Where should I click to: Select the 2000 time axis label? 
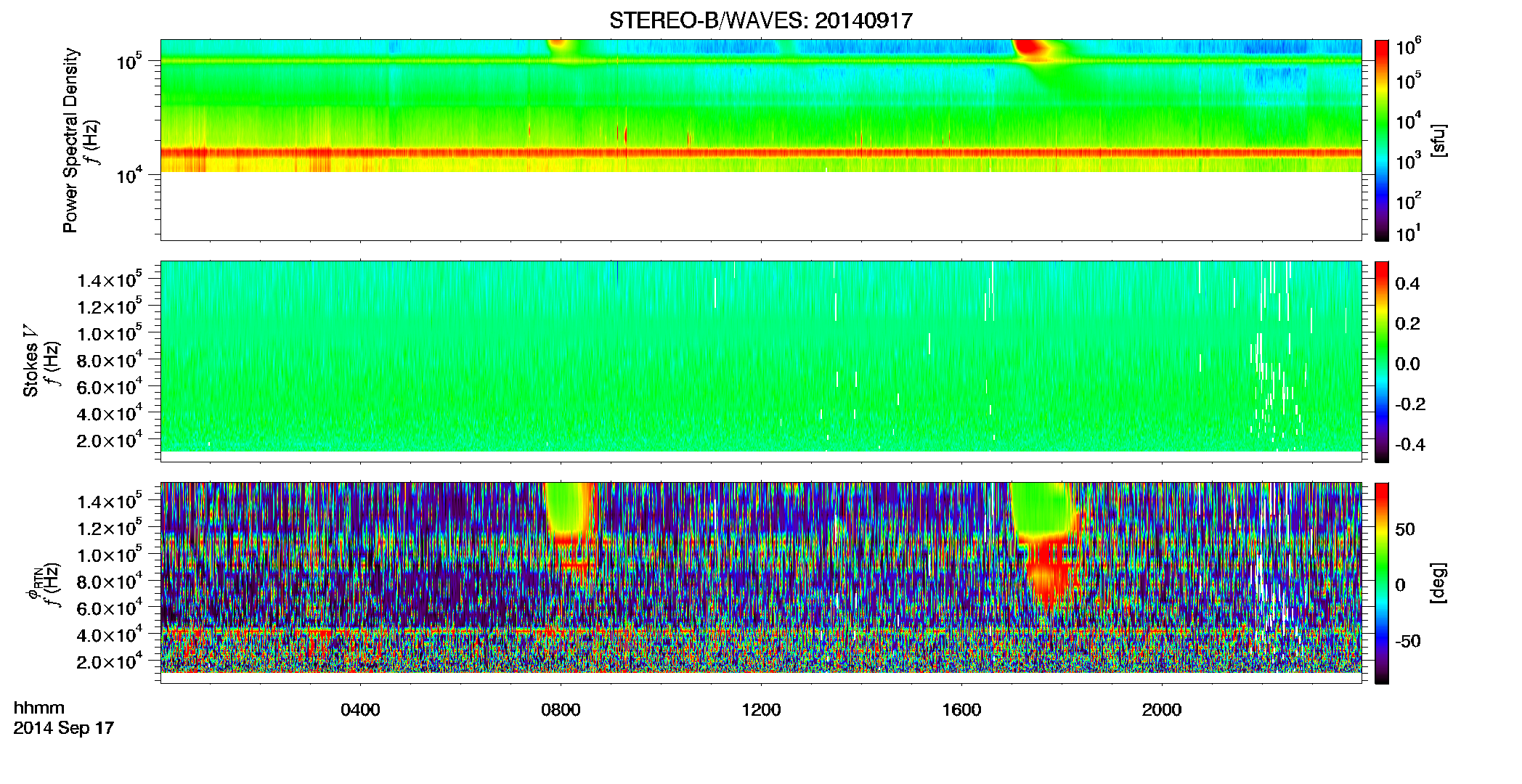click(1162, 710)
